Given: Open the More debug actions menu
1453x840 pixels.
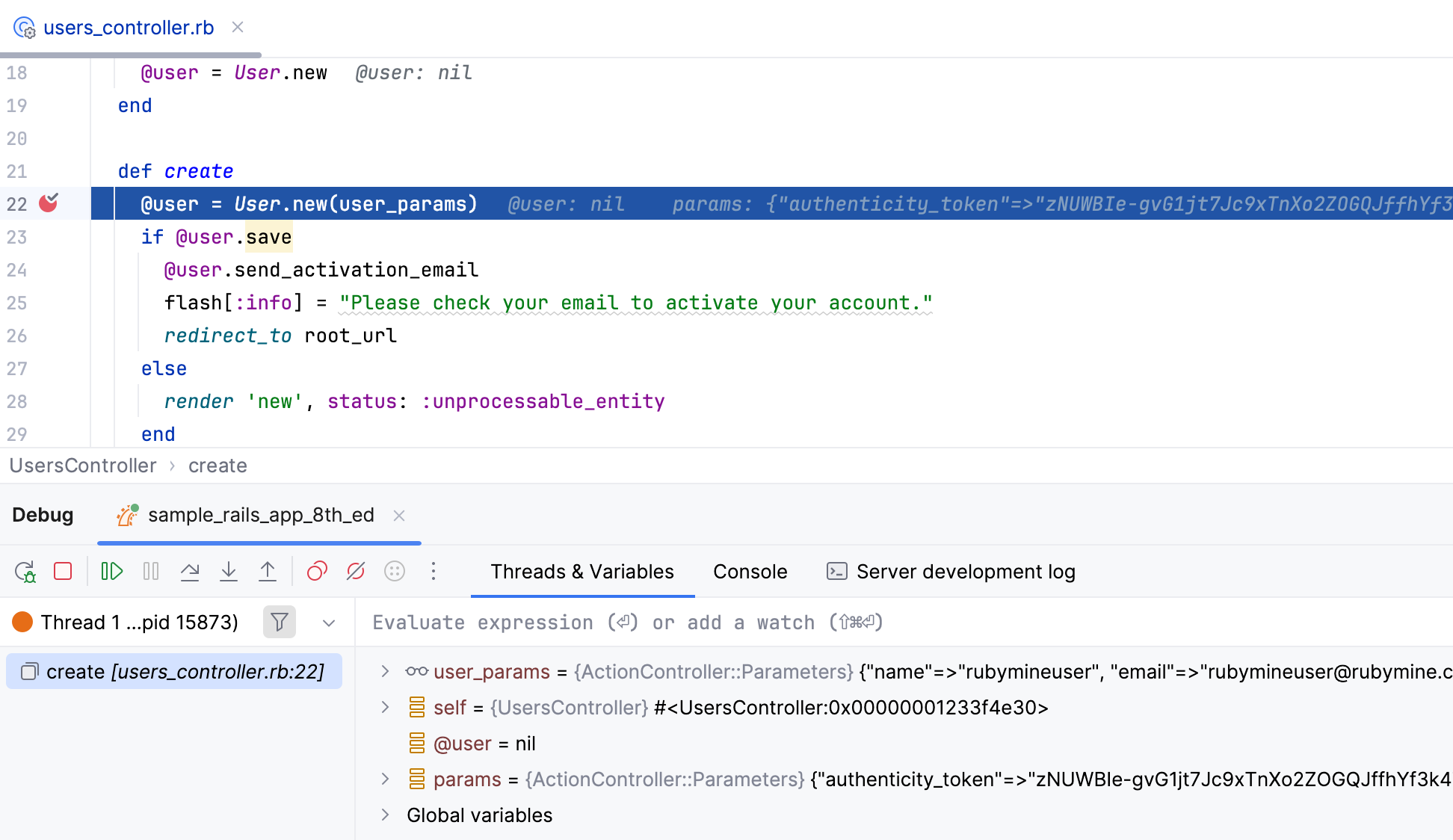Looking at the screenshot, I should (434, 572).
